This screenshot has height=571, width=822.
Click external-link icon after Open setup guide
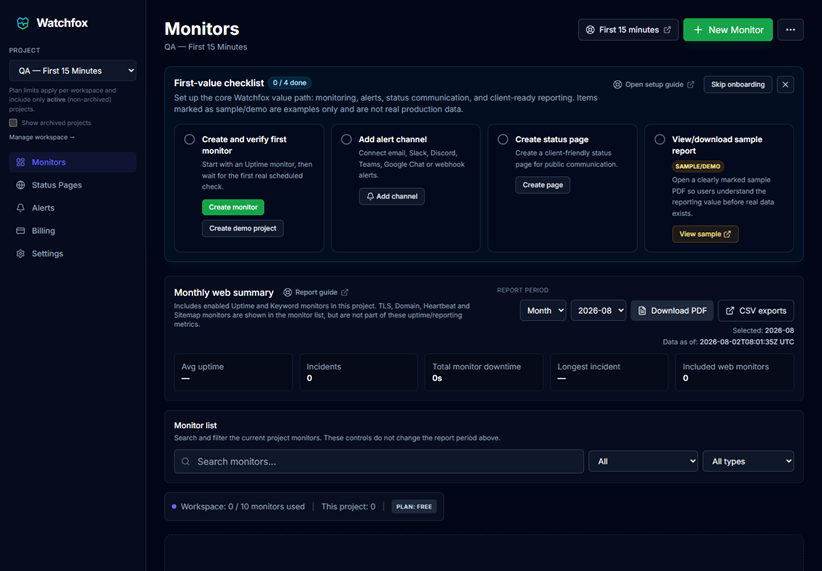click(690, 84)
